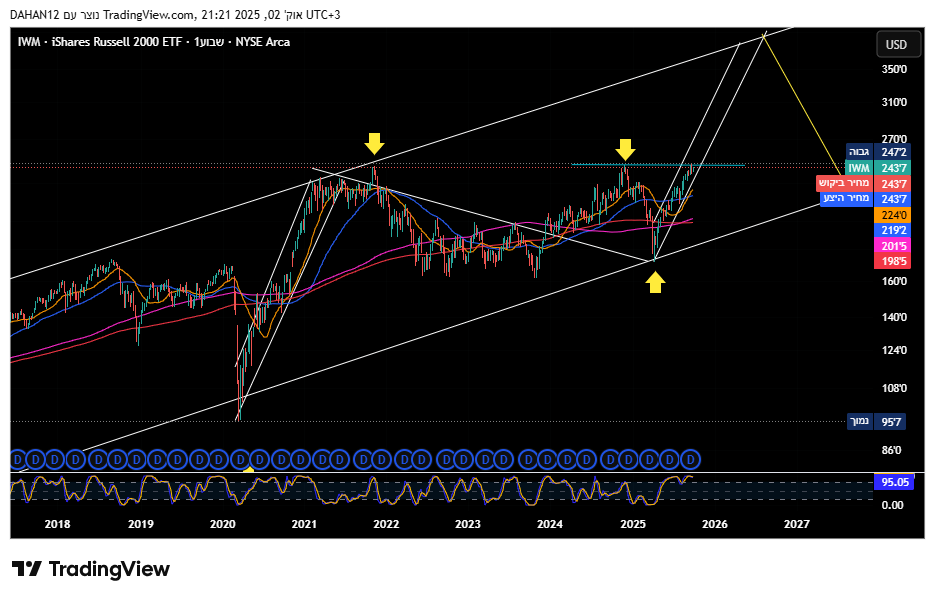Click the 2021 label on time axis

click(x=304, y=524)
